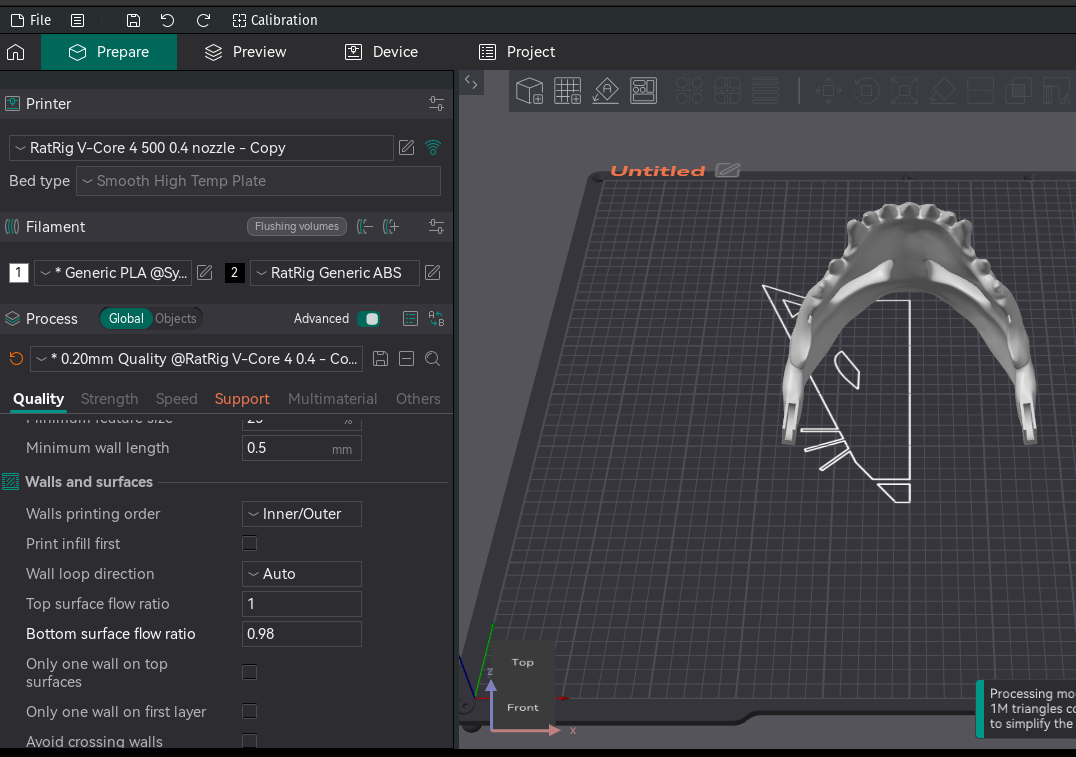Screen dimensions: 1076x757
Task: Click the process list view icon
Action: (410, 318)
